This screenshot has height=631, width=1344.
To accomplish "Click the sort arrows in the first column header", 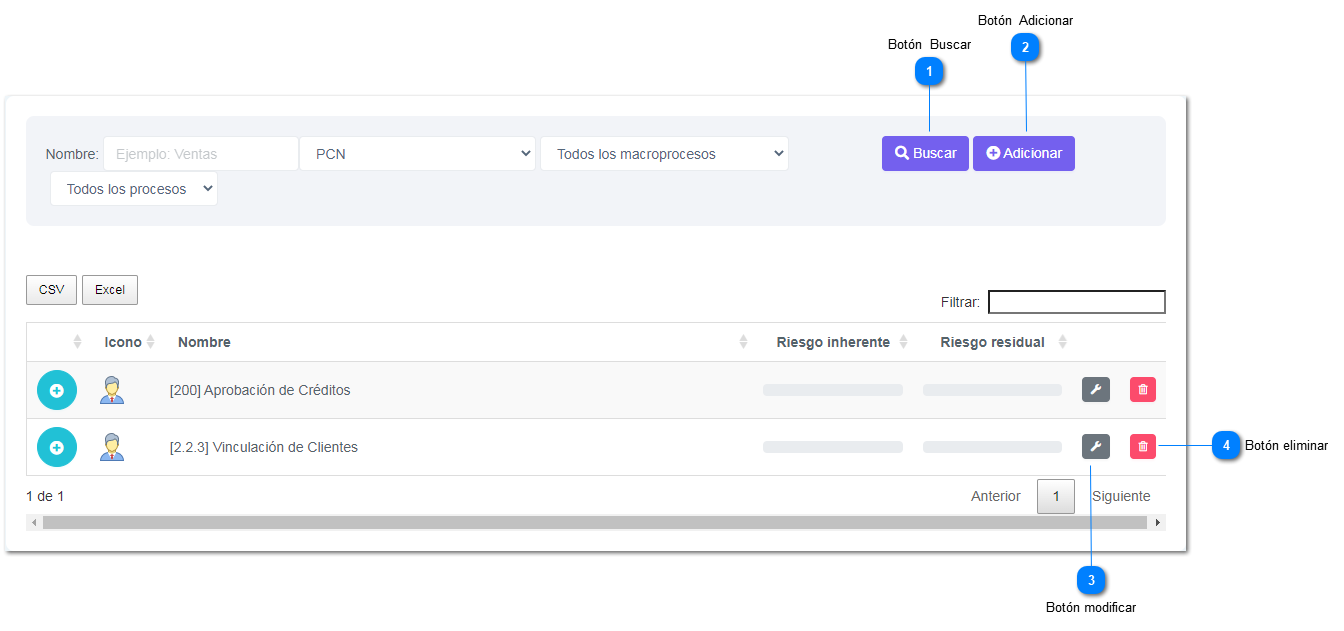I will click(x=77, y=342).
